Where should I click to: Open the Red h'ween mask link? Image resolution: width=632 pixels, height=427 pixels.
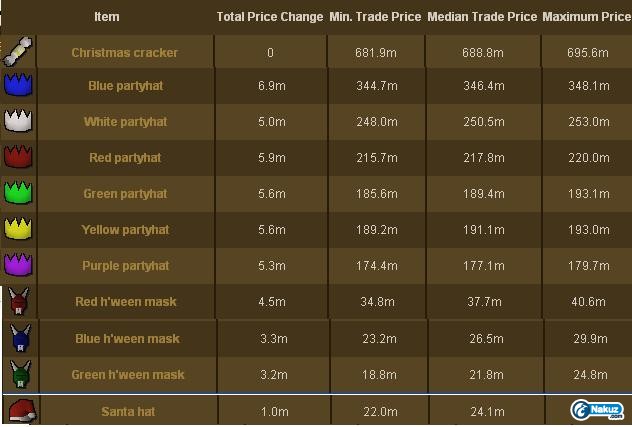125,302
